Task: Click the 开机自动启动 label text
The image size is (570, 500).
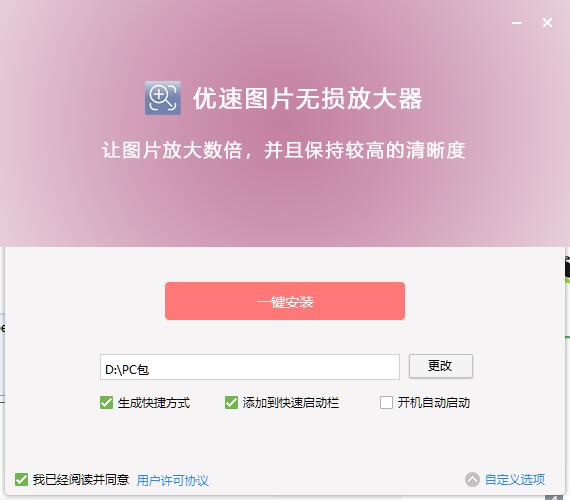Action: point(433,403)
